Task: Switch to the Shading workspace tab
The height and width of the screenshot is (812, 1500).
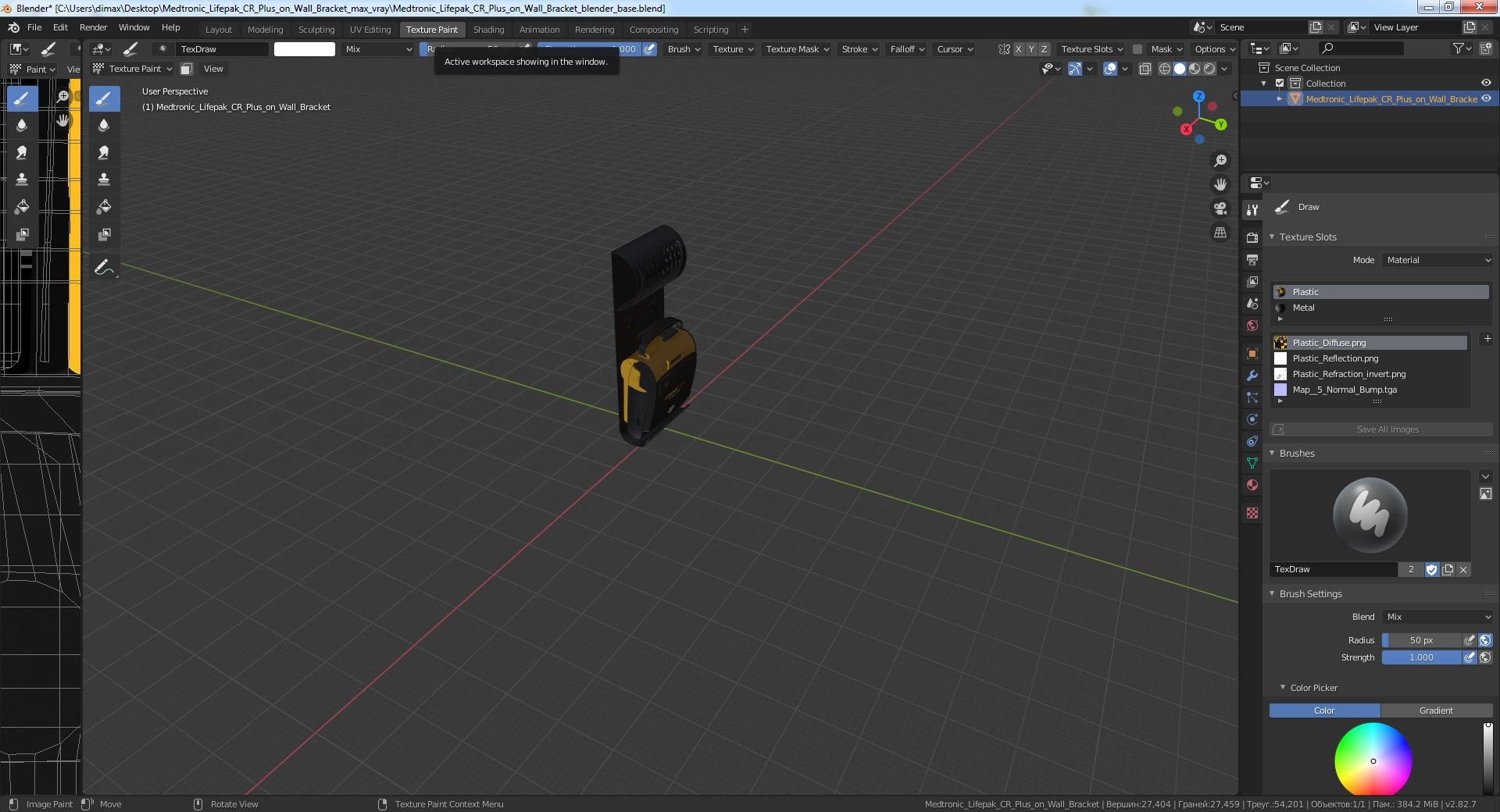Action: coord(488,30)
